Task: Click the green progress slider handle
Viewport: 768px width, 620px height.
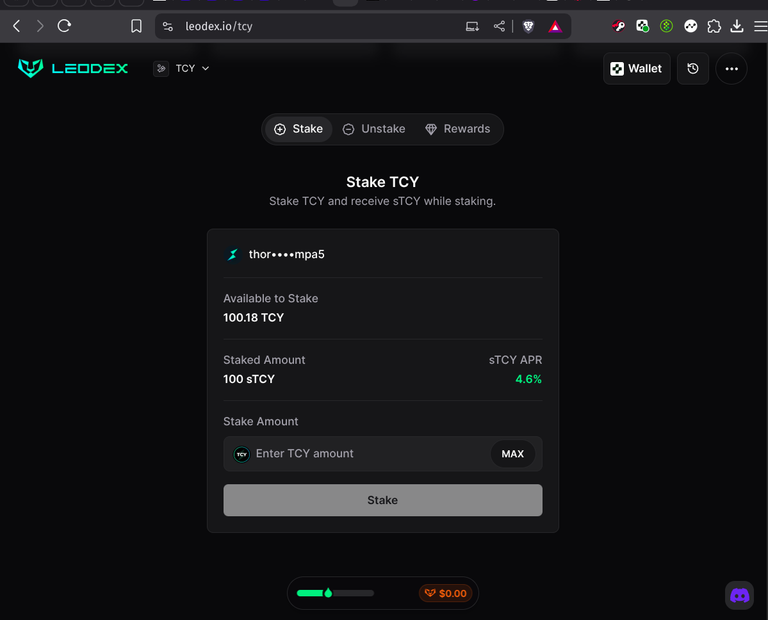Action: point(328,593)
